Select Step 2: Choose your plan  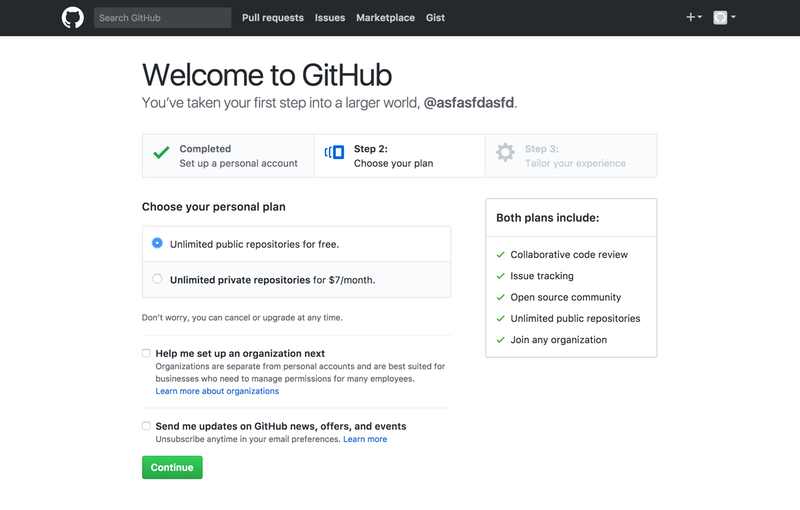[399, 156]
